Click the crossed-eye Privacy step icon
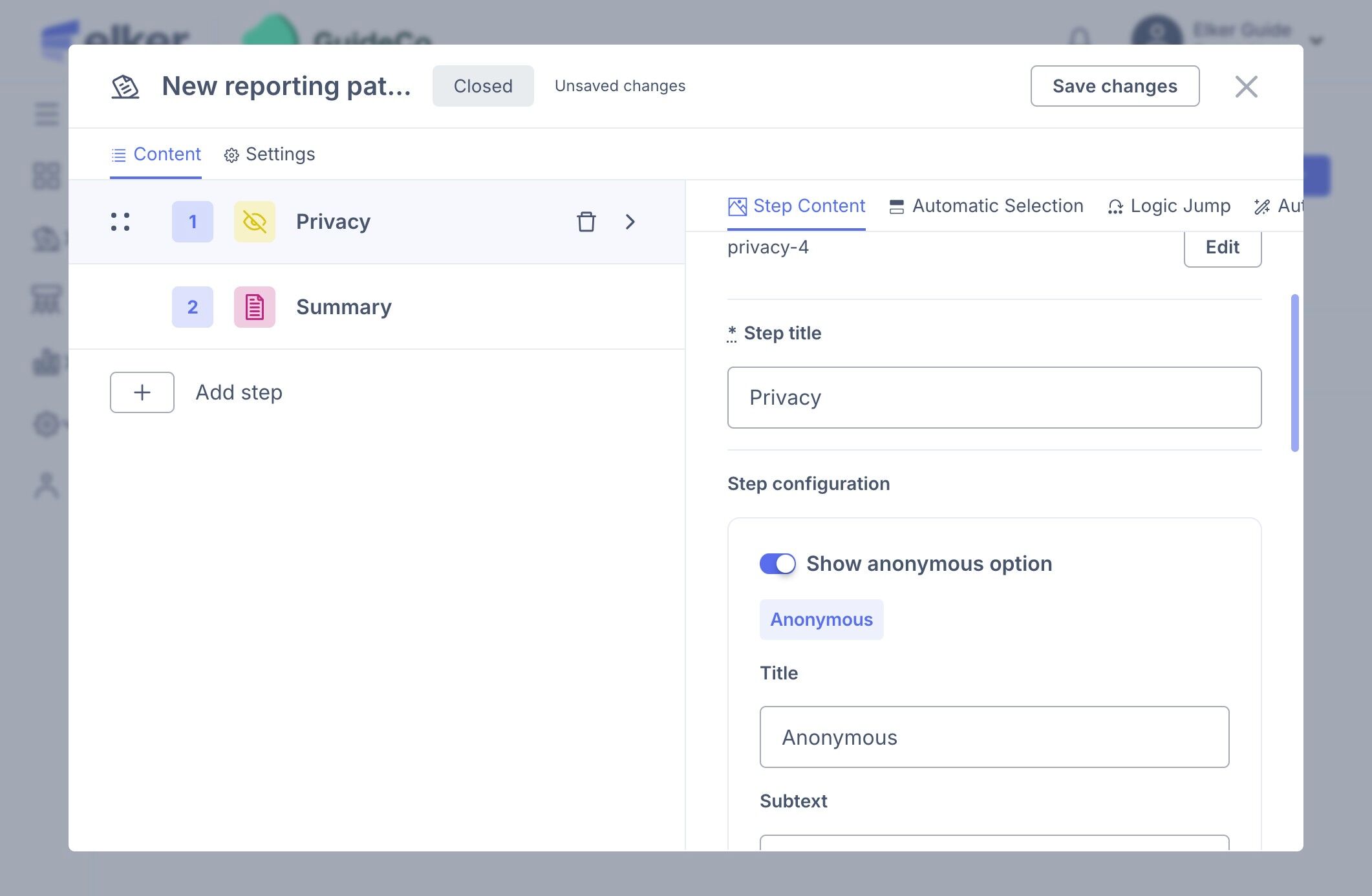Screen dimensions: 1372x896 (254, 222)
